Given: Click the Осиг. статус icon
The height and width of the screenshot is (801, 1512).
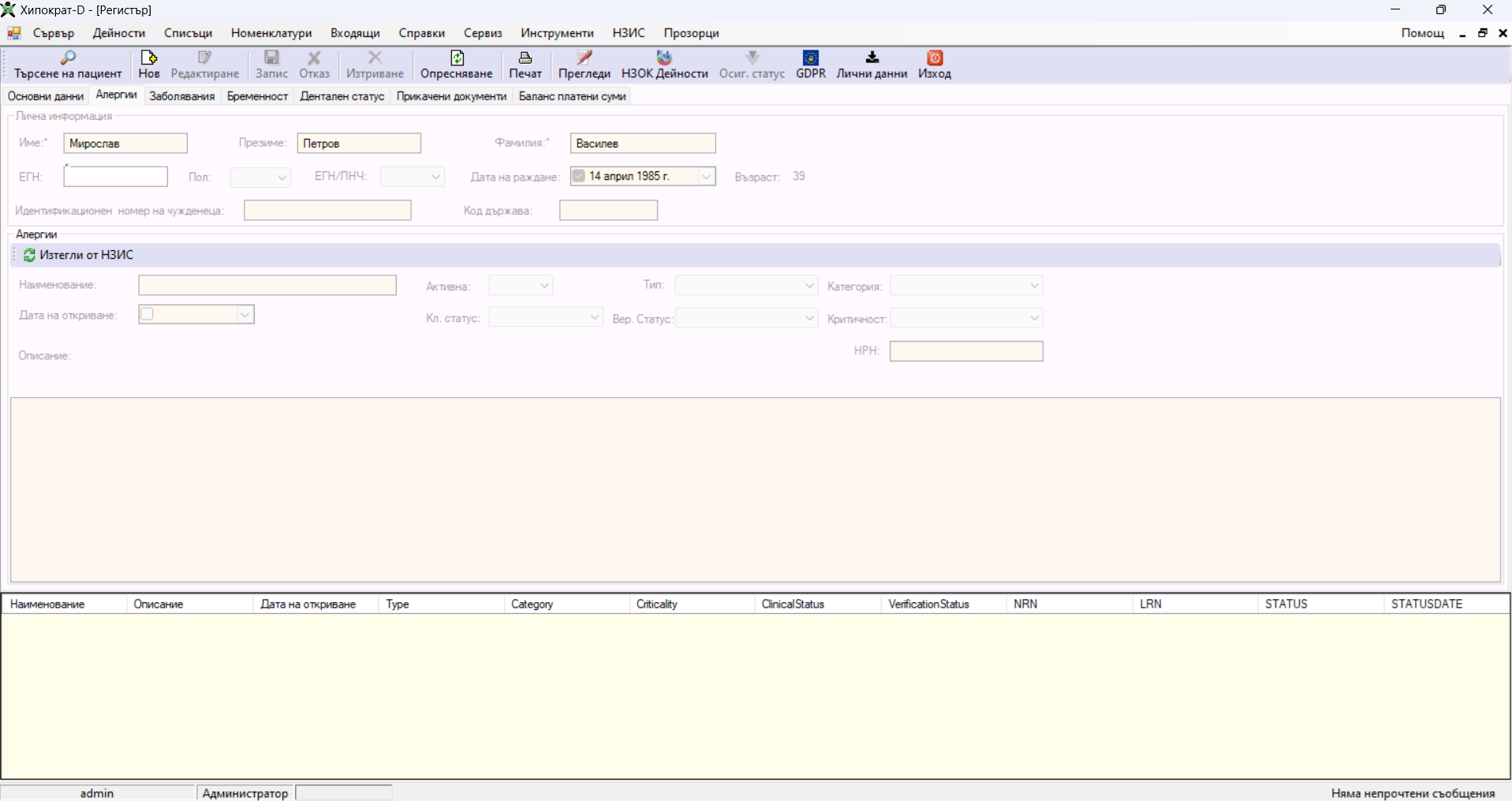Looking at the screenshot, I should coord(752,58).
